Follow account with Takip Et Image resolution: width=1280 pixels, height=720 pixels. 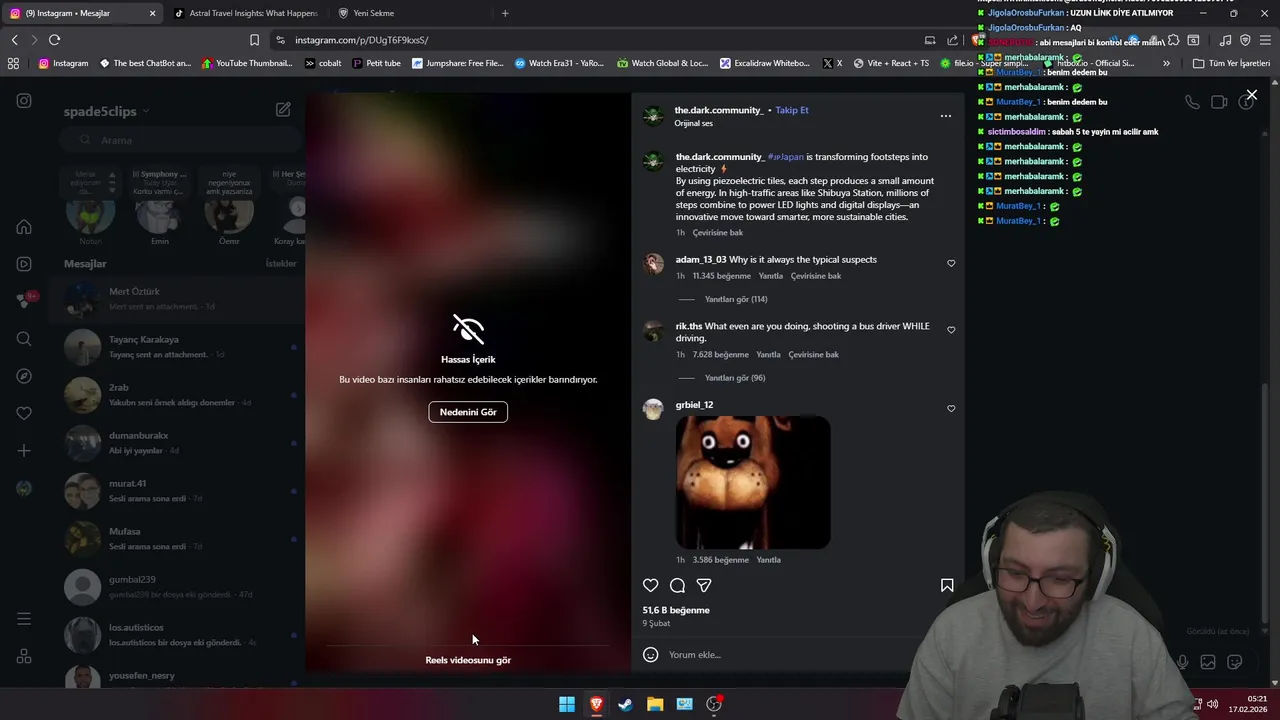tap(792, 110)
